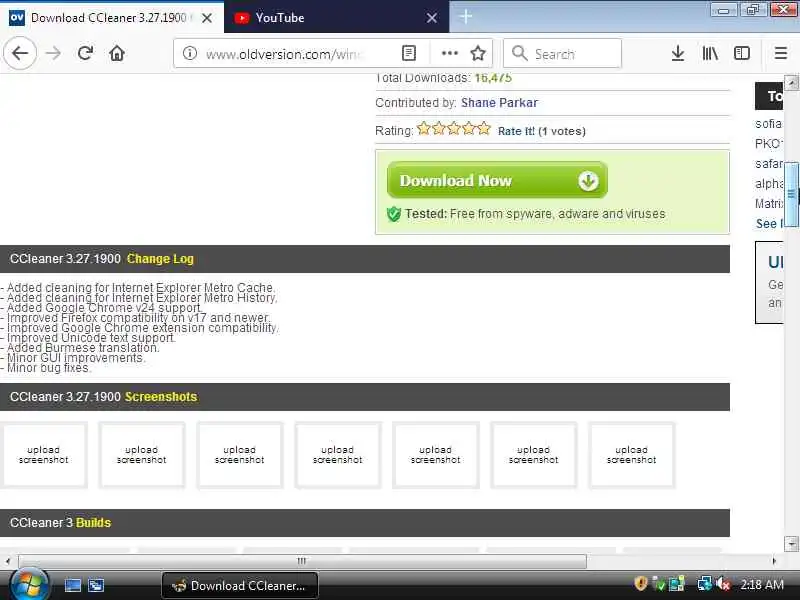Open the downloads panel
This screenshot has width=800, height=600.
click(678, 53)
